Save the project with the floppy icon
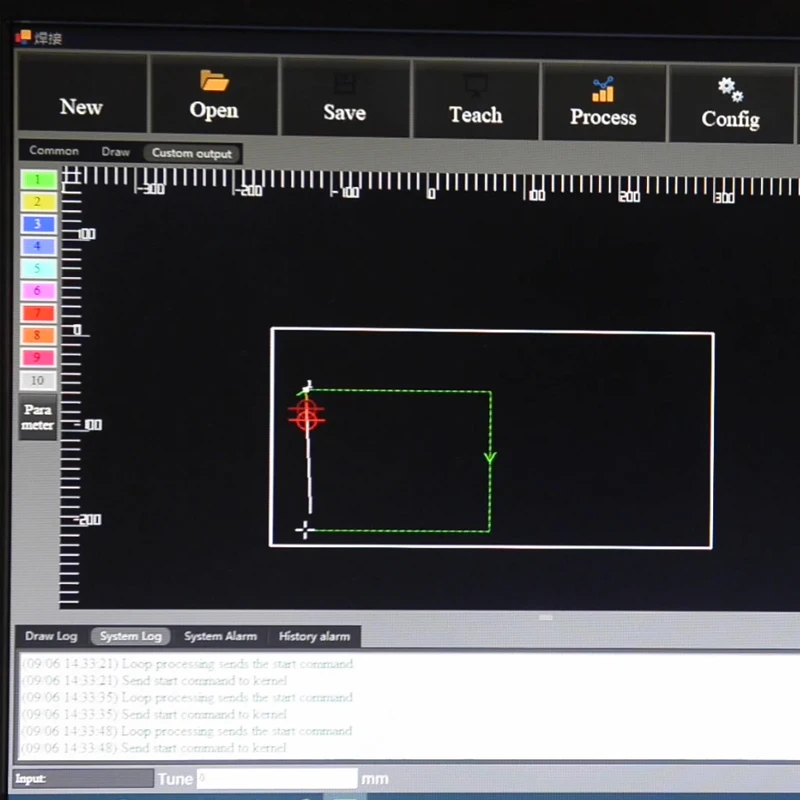 coord(344,98)
